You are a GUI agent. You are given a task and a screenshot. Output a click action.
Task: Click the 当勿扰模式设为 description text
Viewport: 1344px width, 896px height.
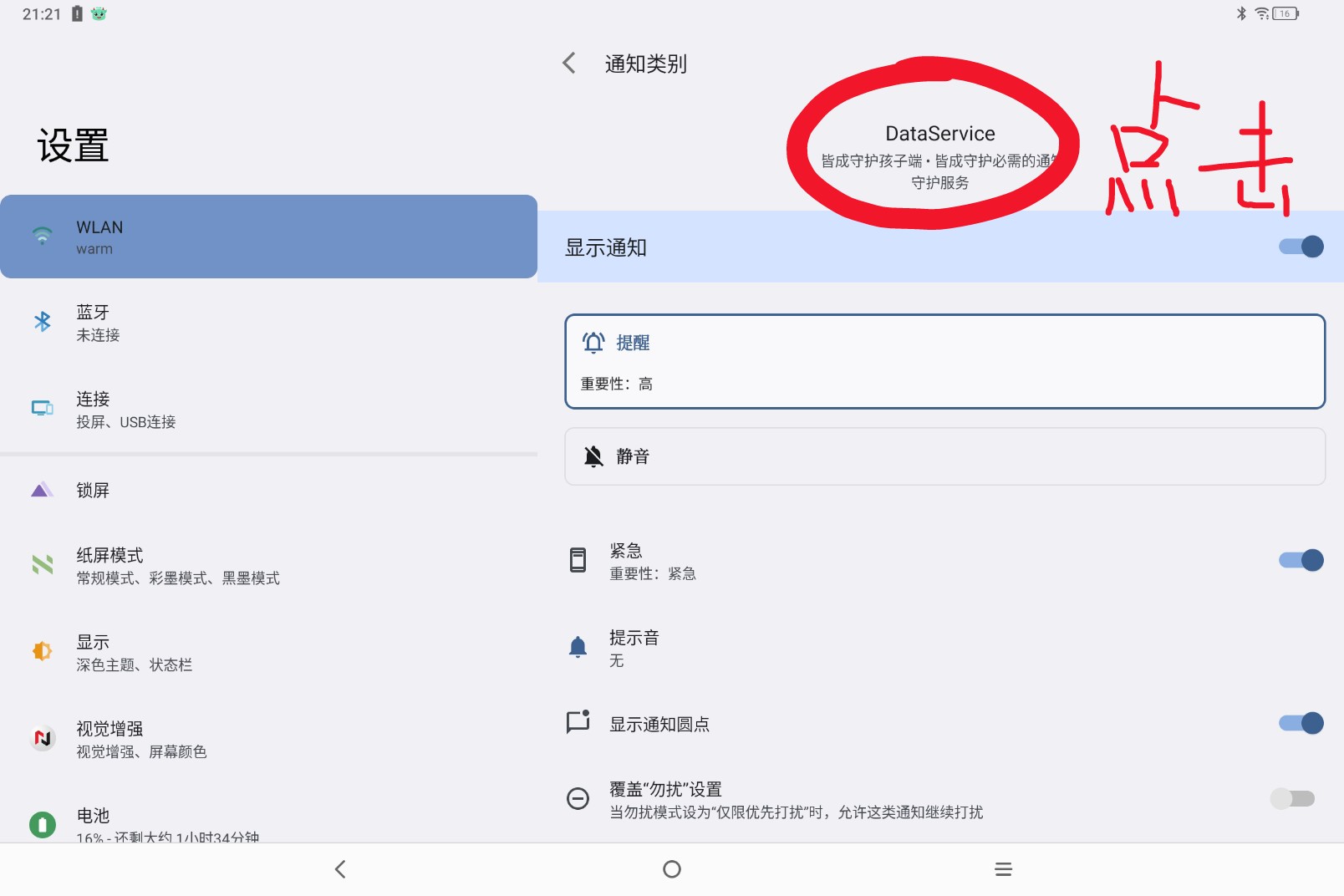[797, 812]
